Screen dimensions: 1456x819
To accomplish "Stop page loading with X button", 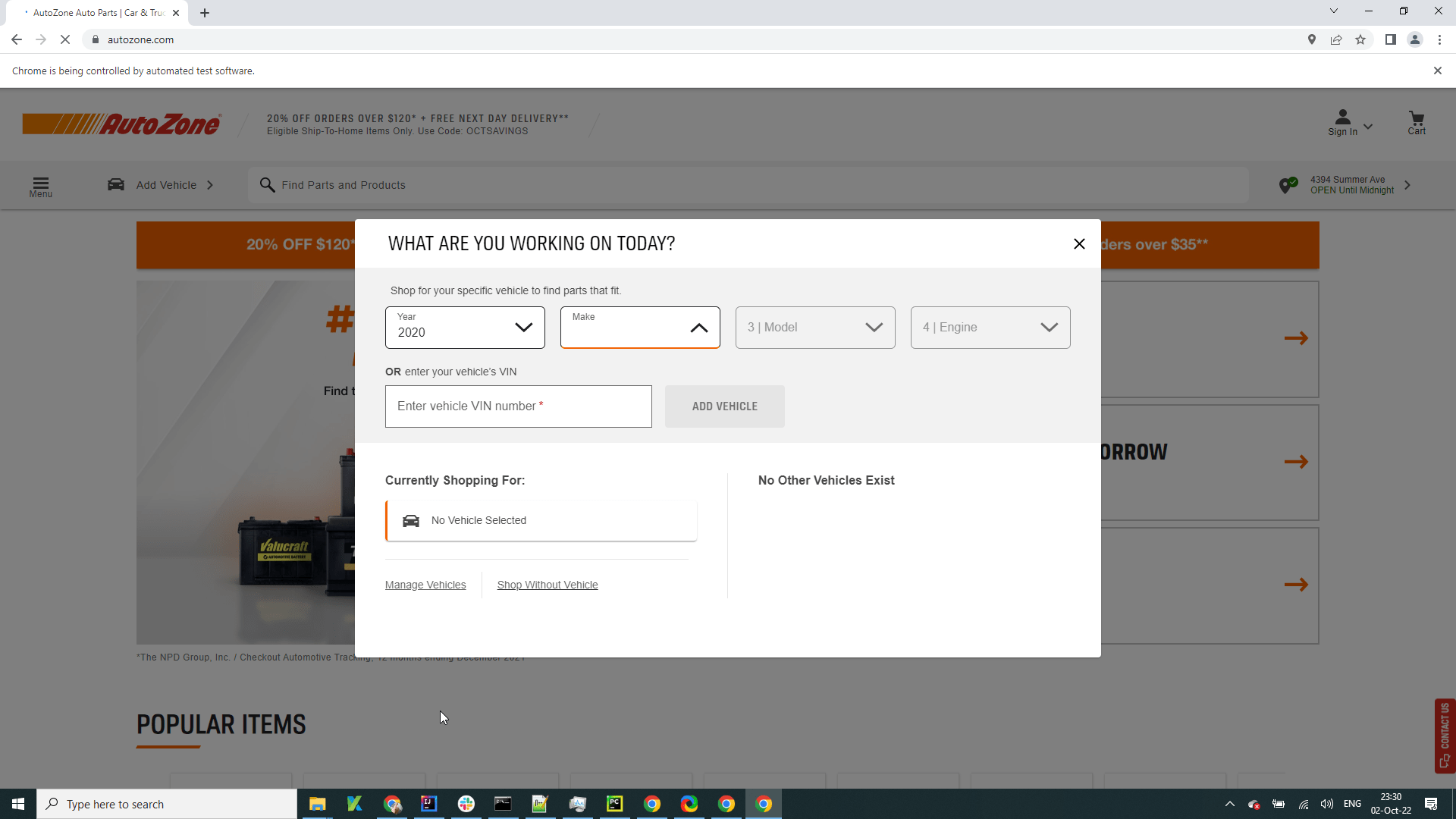I will tap(65, 39).
